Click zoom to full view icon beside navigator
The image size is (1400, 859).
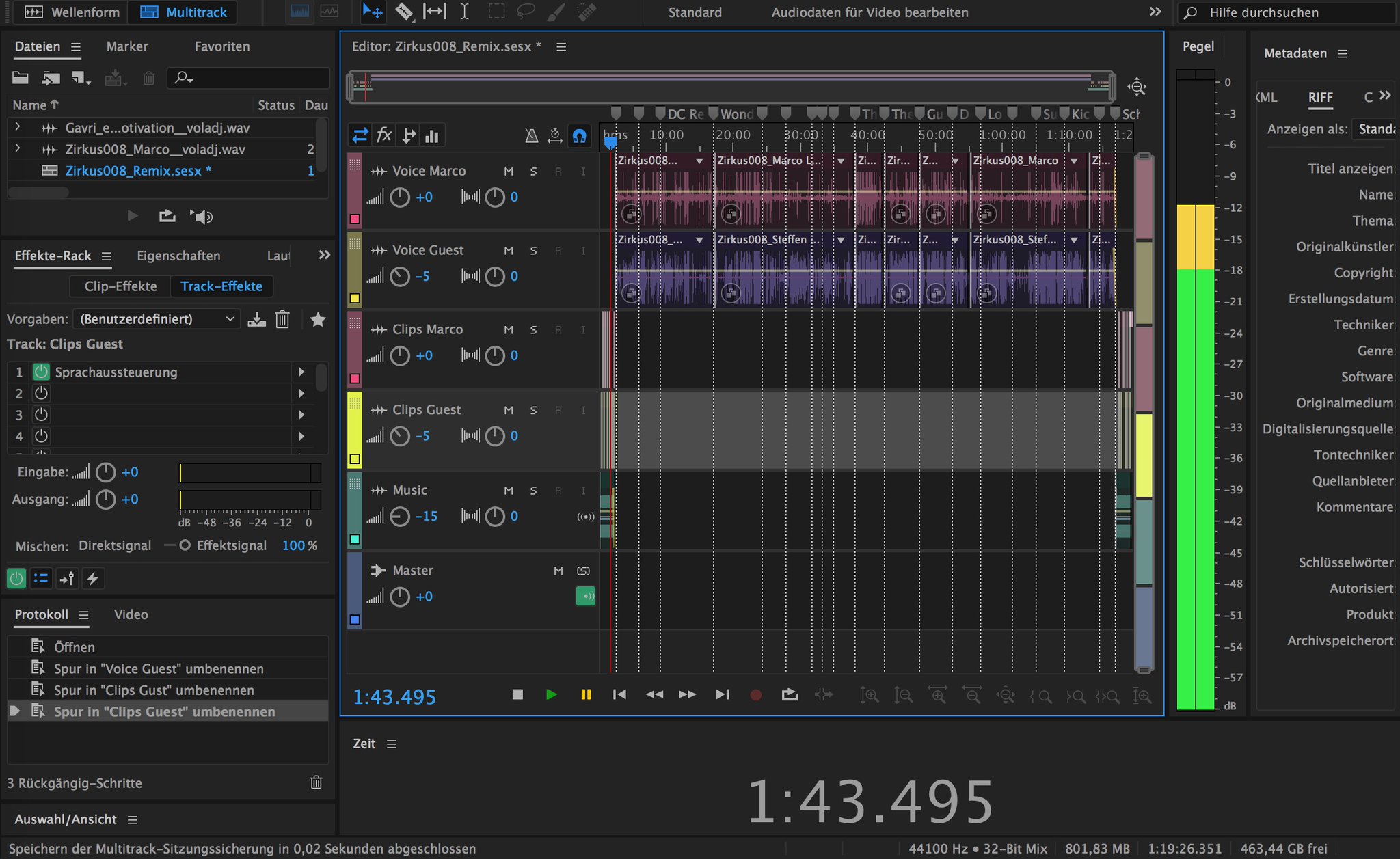(1137, 87)
